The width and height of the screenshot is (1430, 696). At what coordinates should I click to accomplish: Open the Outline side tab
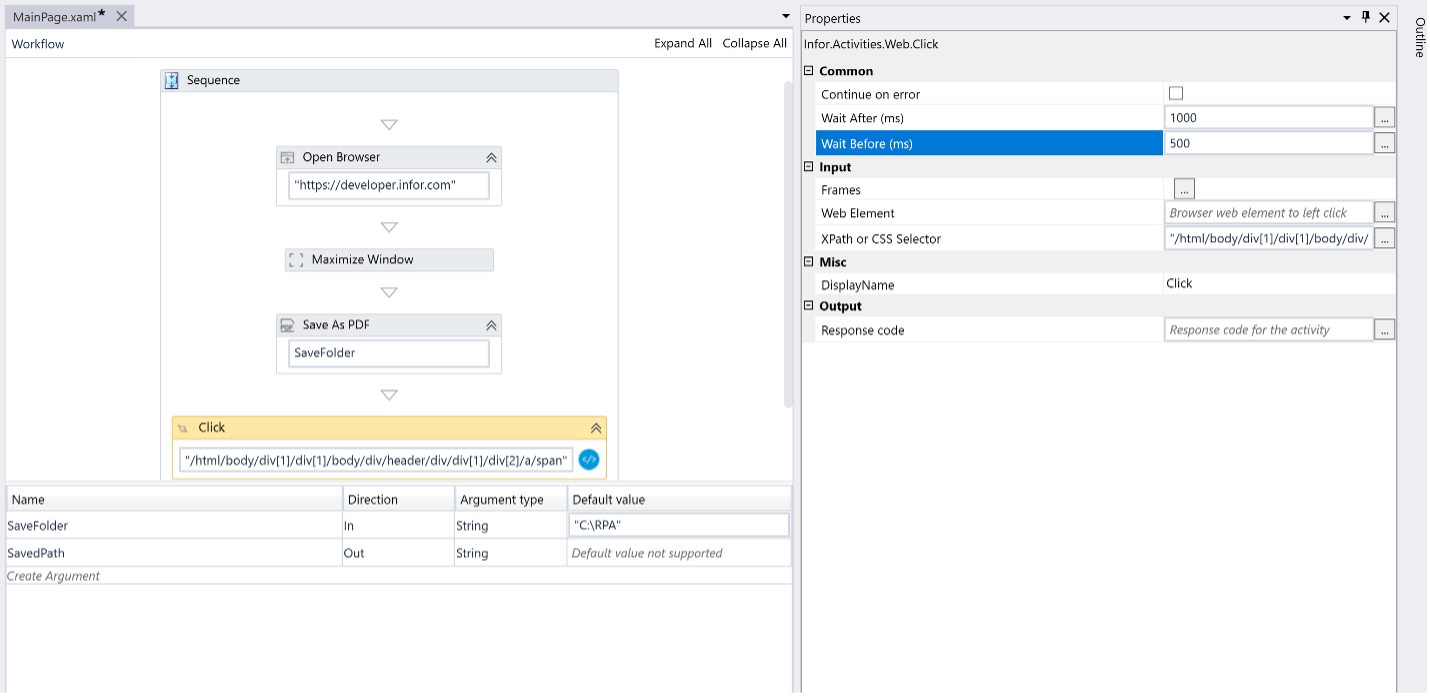click(1418, 38)
